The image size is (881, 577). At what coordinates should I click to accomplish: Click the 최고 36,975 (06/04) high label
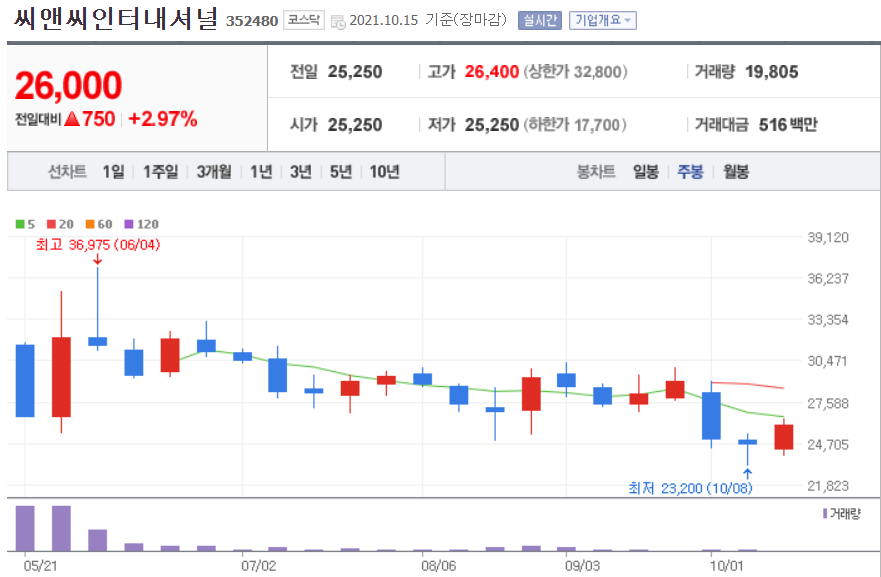click(98, 245)
